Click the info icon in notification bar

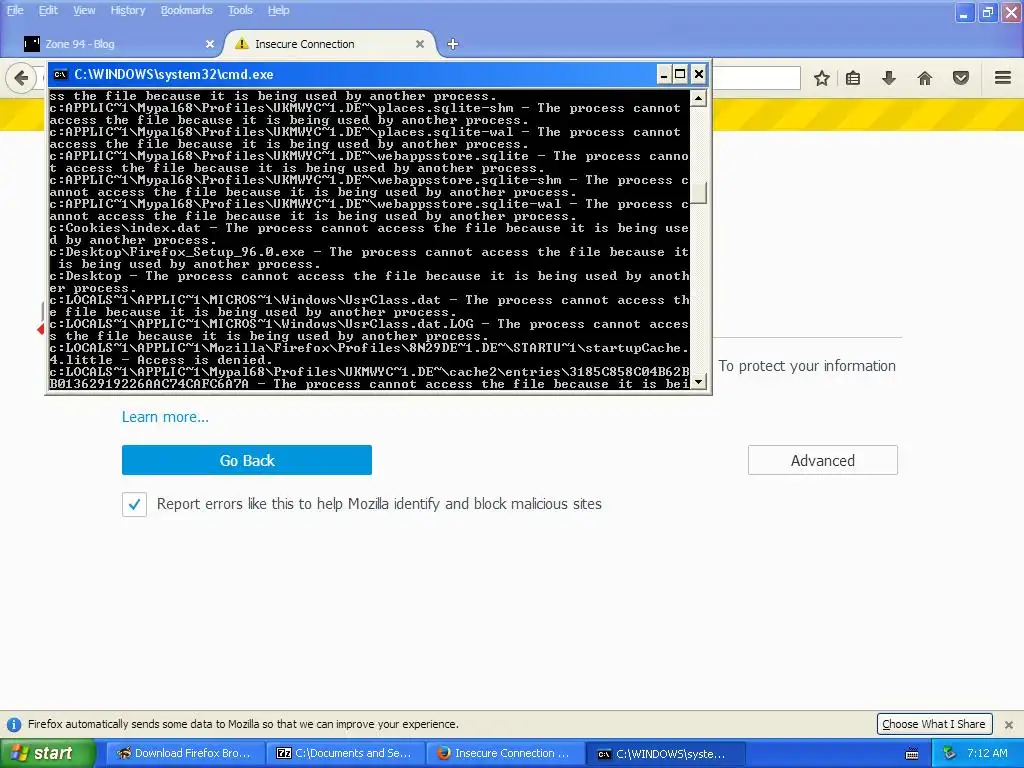click(14, 724)
